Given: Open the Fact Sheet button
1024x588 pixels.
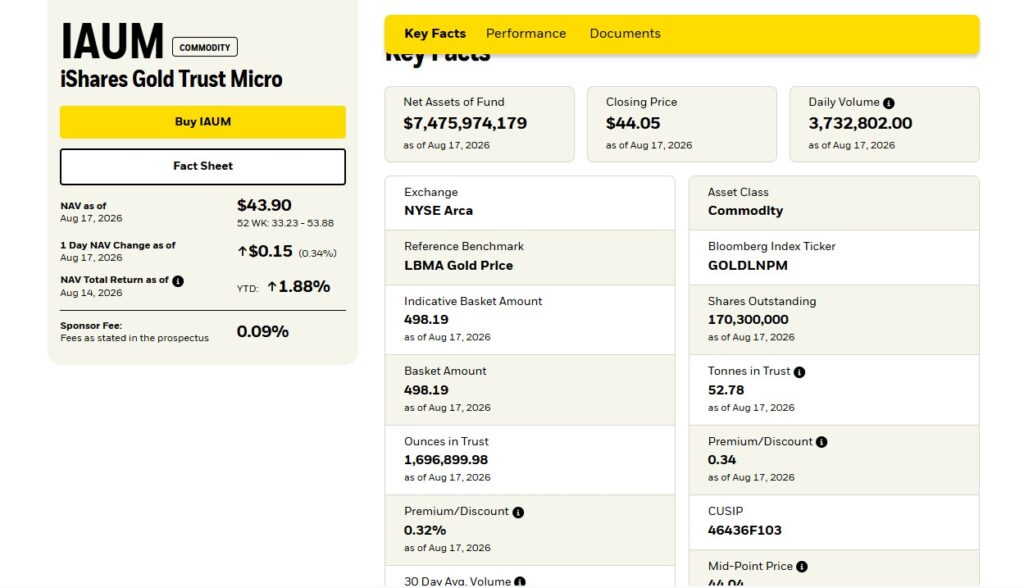Looking at the screenshot, I should (202, 167).
